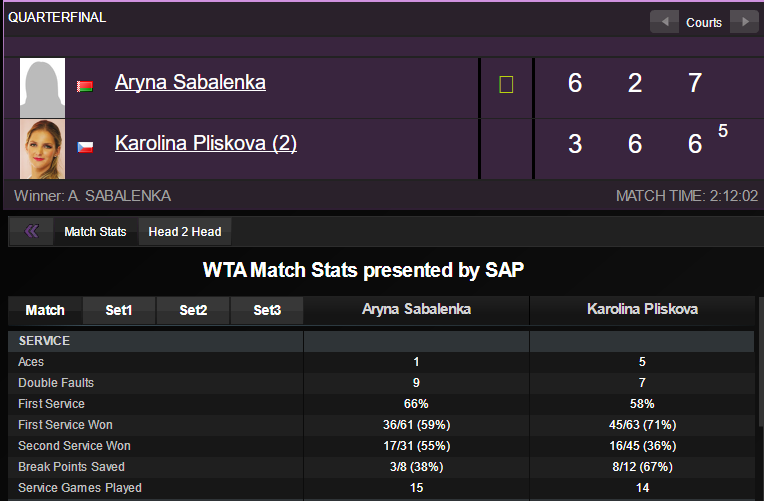Open Aryna Sabalenka's player page link
The image size is (764, 501).
(x=190, y=82)
